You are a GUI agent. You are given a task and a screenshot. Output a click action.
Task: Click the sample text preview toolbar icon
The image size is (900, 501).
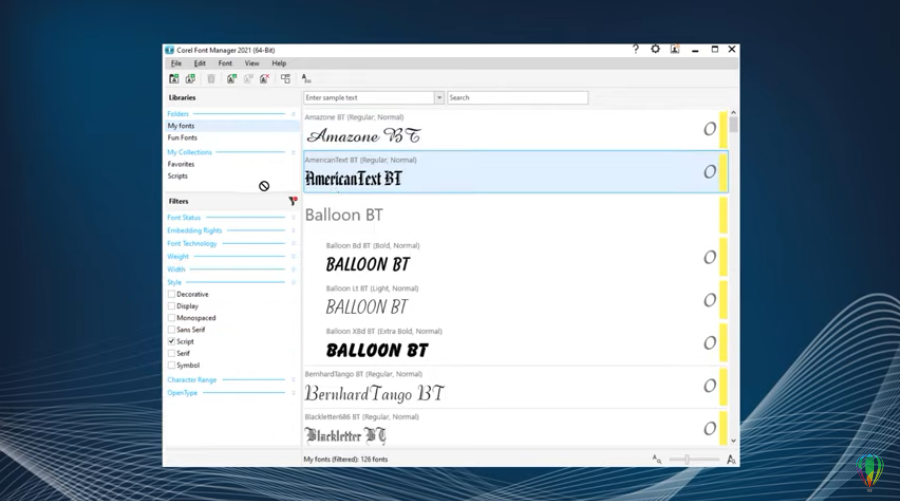pos(306,79)
